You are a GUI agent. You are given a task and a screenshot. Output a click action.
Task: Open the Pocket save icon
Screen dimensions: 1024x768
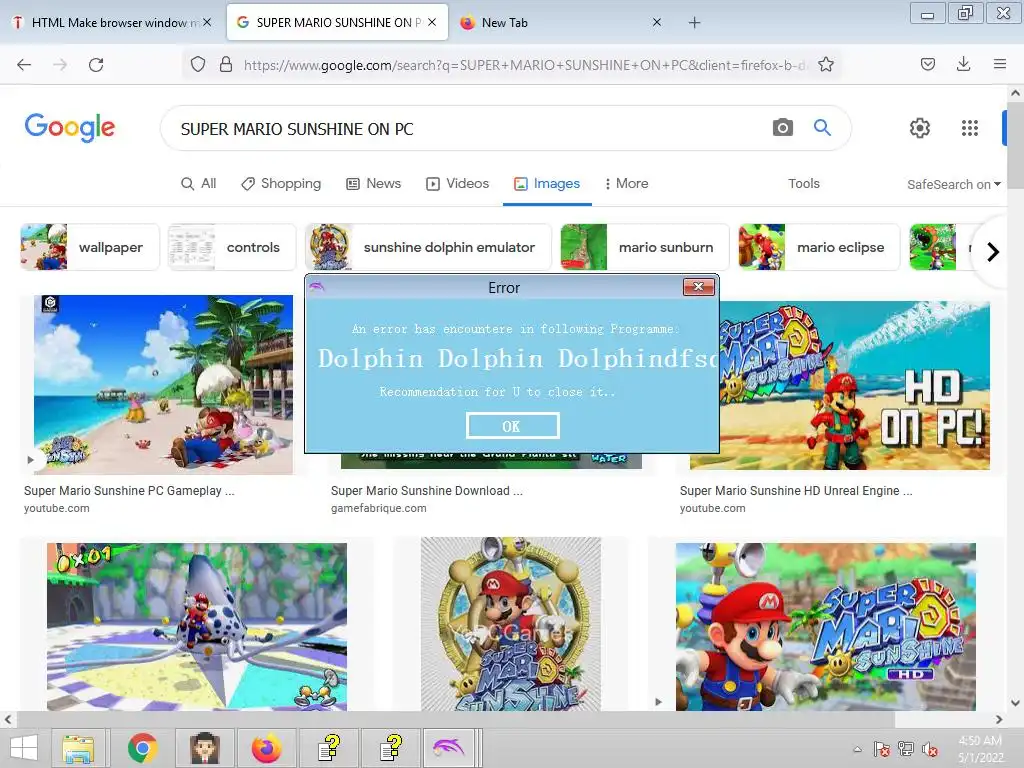click(927, 64)
